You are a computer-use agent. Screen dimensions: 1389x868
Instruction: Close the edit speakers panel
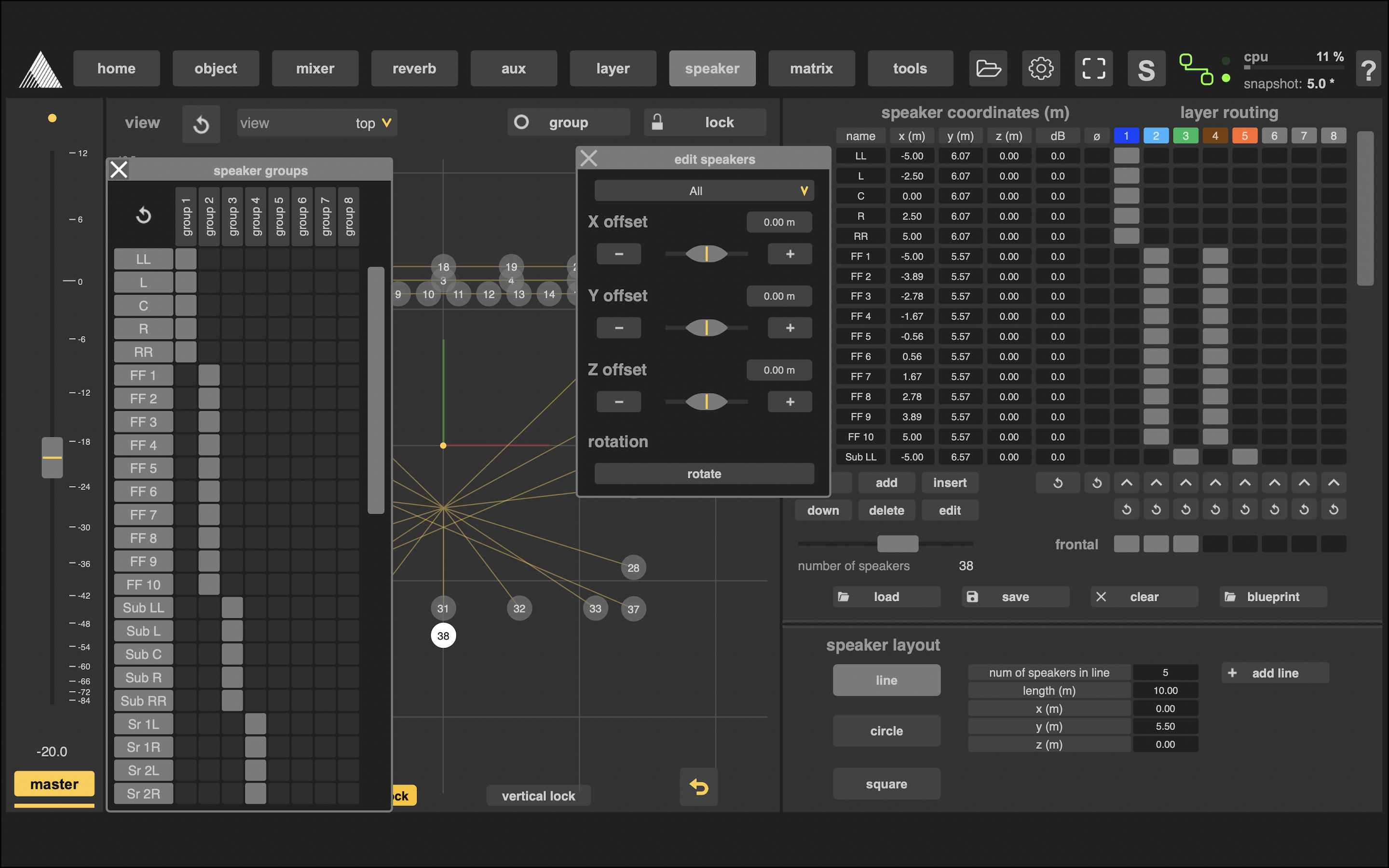coord(589,159)
